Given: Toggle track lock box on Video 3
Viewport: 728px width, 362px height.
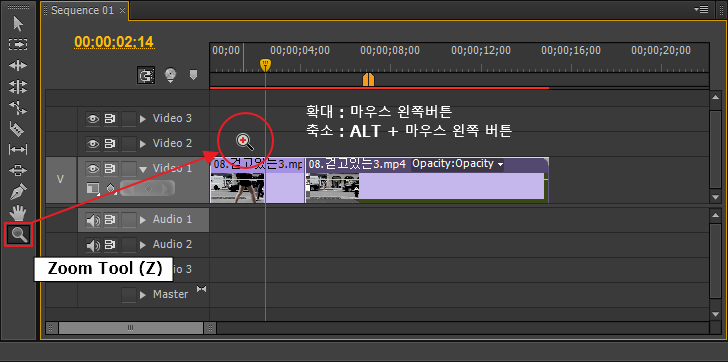Looking at the screenshot, I should (129, 119).
